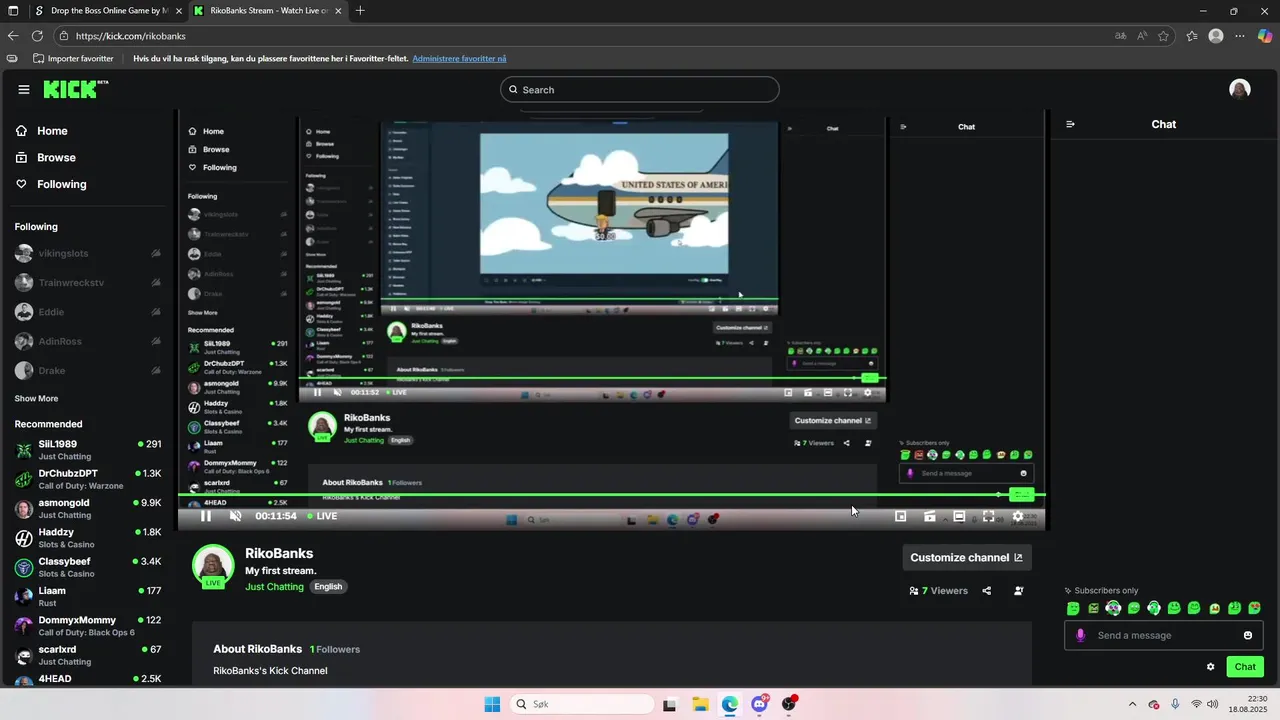Click the Search field
This screenshot has height=720, width=1280.
click(x=640, y=90)
